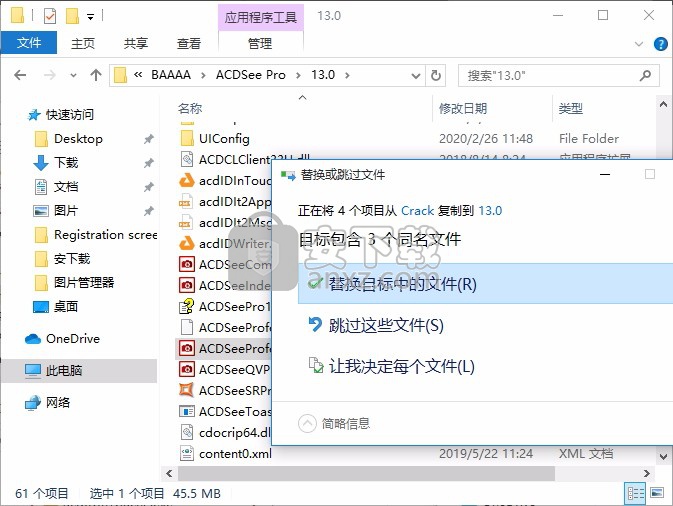The width and height of the screenshot is (673, 506).
Task: Select the ACDSeePro1 help file icon
Action: click(187, 306)
